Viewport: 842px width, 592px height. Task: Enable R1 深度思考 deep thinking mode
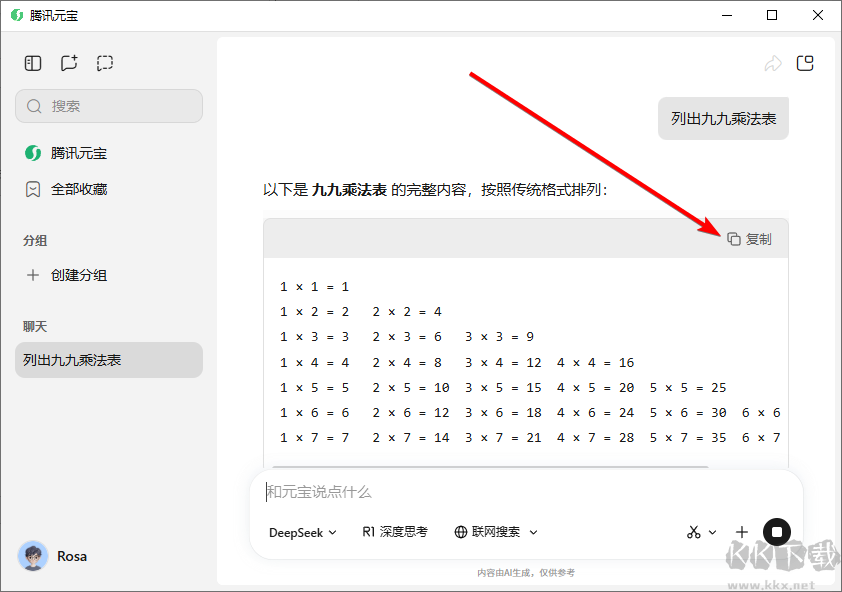point(394,532)
